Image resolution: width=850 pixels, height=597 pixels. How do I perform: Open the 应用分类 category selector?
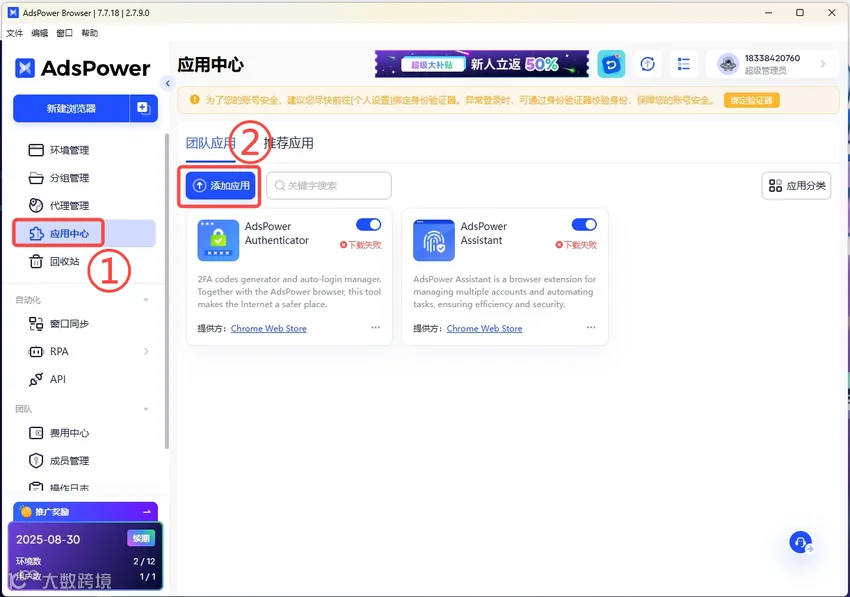tap(796, 186)
